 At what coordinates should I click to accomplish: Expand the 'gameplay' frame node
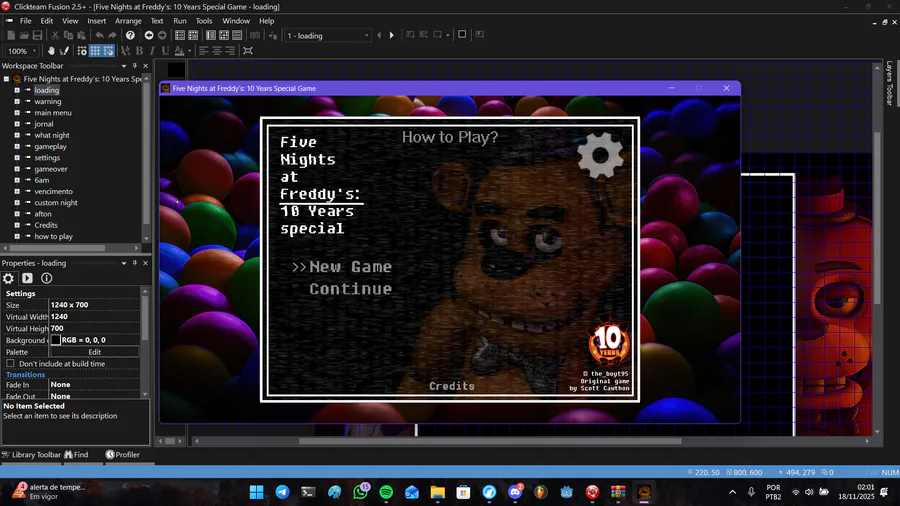point(17,146)
